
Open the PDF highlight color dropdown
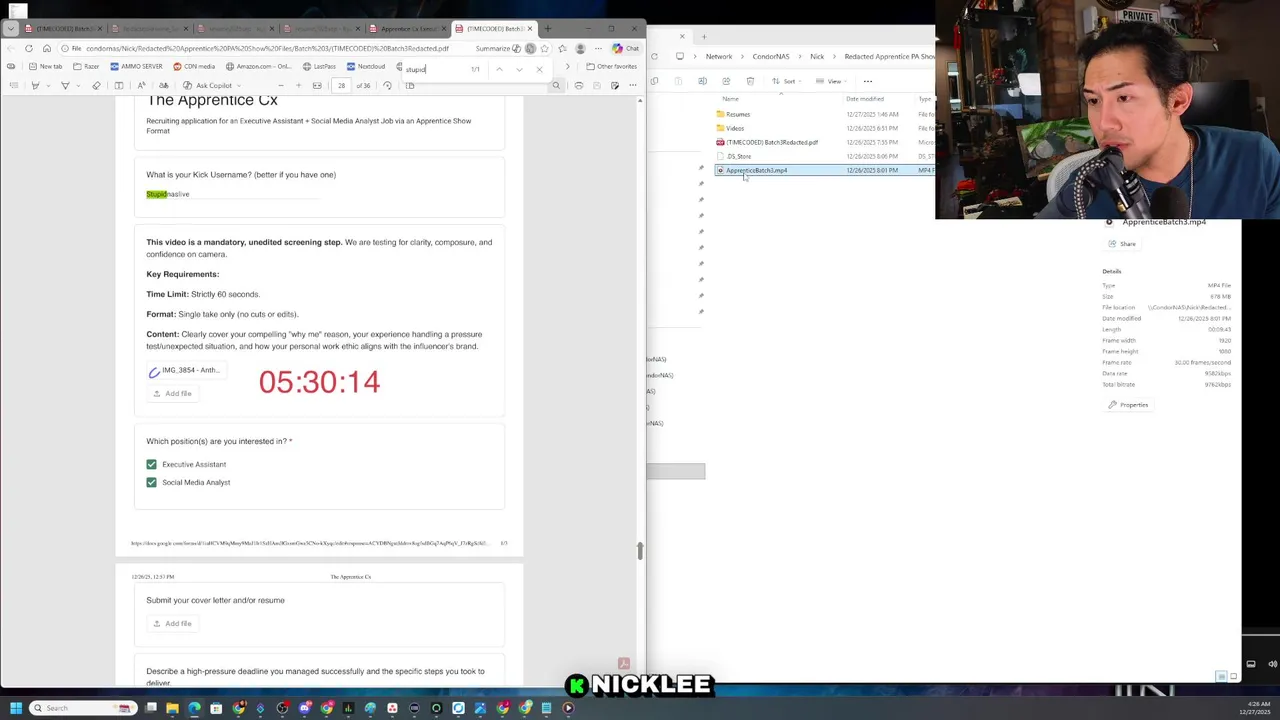click(48, 85)
